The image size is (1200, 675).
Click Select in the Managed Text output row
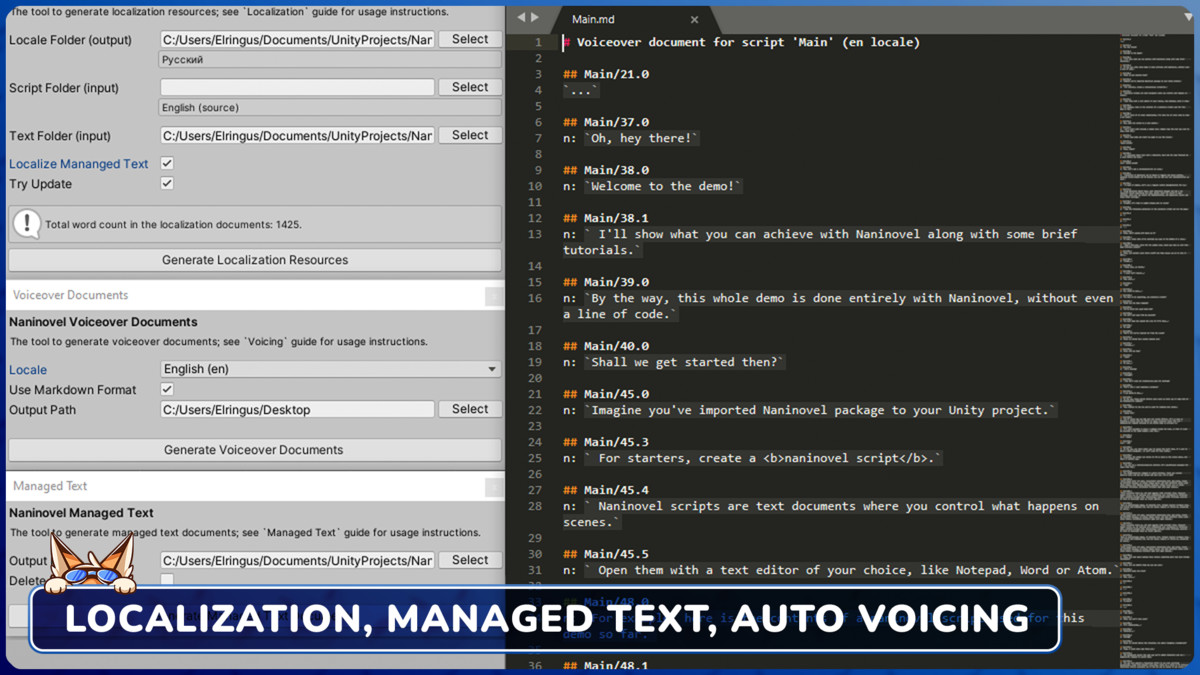tap(470, 560)
